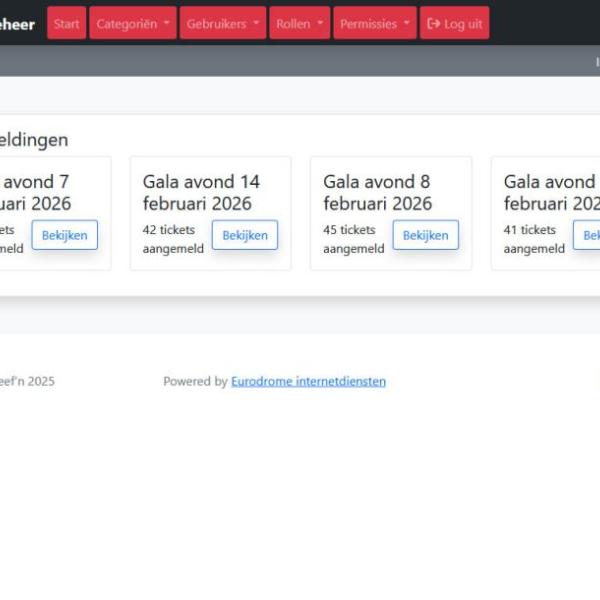This screenshot has width=600, height=600.
Task: Click the Gala avond 7 februari card title
Action: point(35,193)
